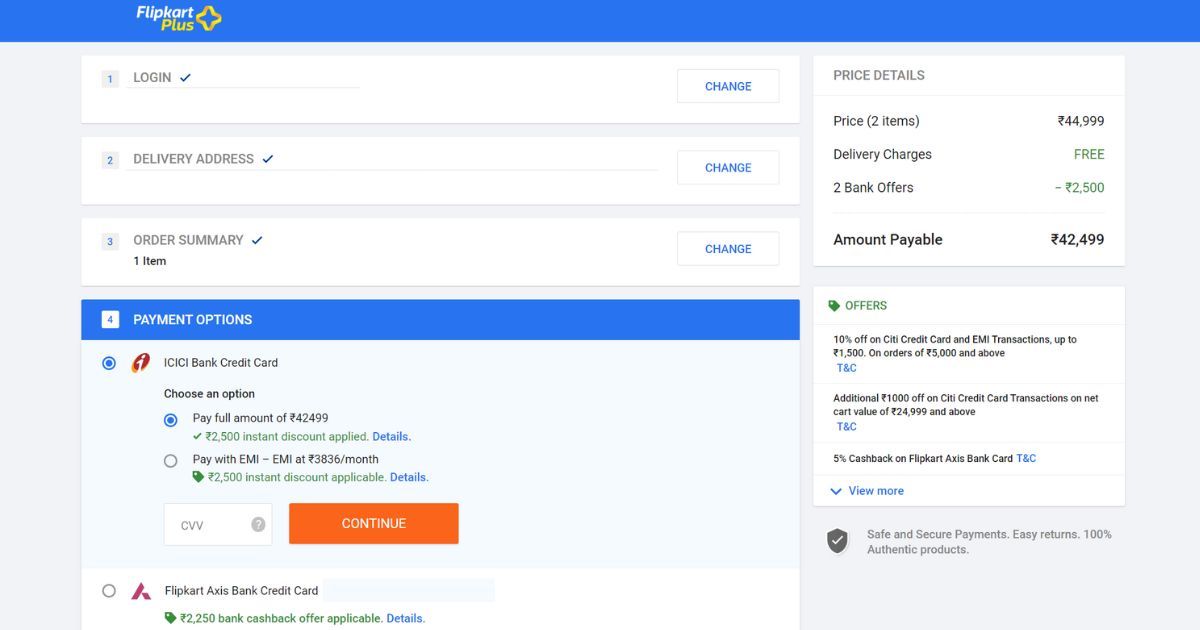Click the Price (2 items) label
The width and height of the screenshot is (1200, 630).
tap(876, 121)
